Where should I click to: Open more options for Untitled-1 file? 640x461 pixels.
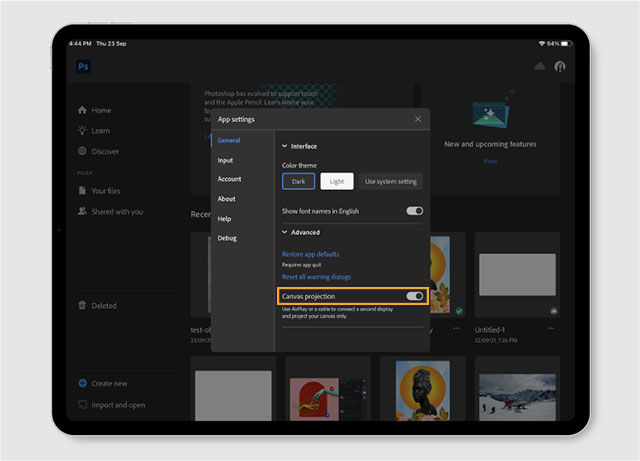click(x=551, y=328)
